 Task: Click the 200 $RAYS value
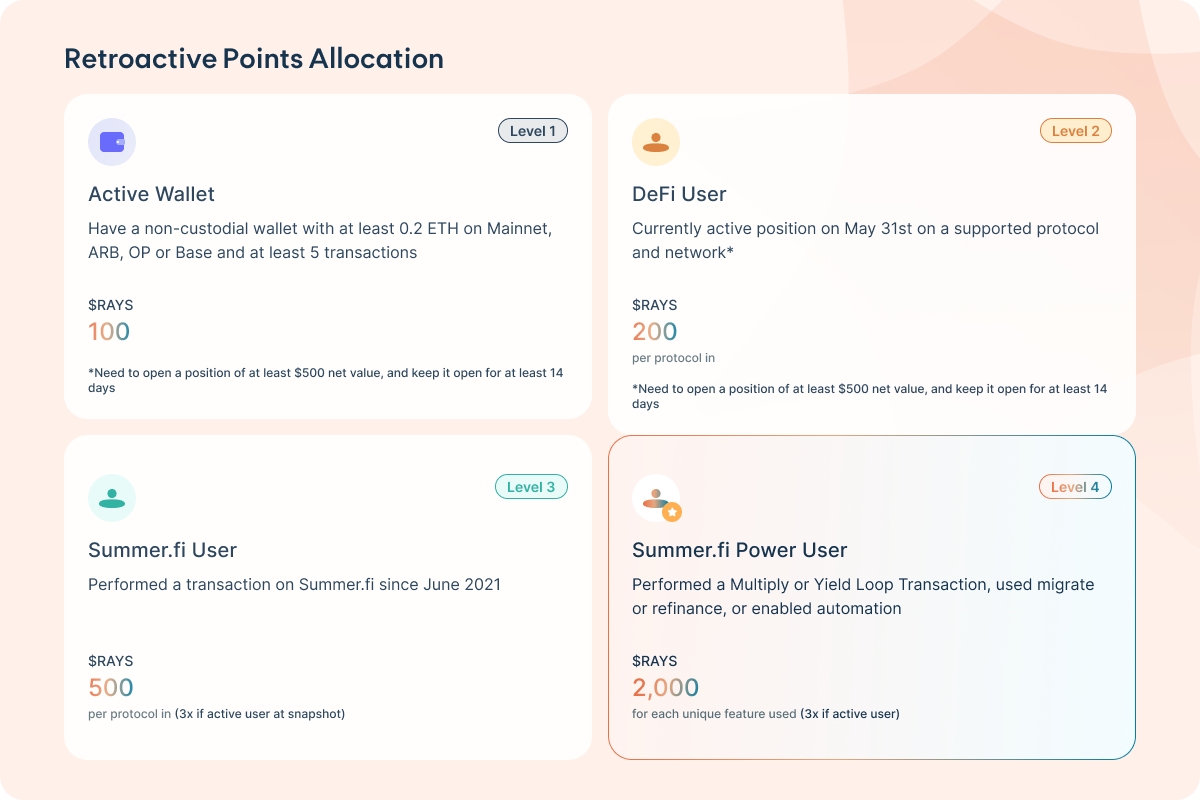click(x=654, y=331)
